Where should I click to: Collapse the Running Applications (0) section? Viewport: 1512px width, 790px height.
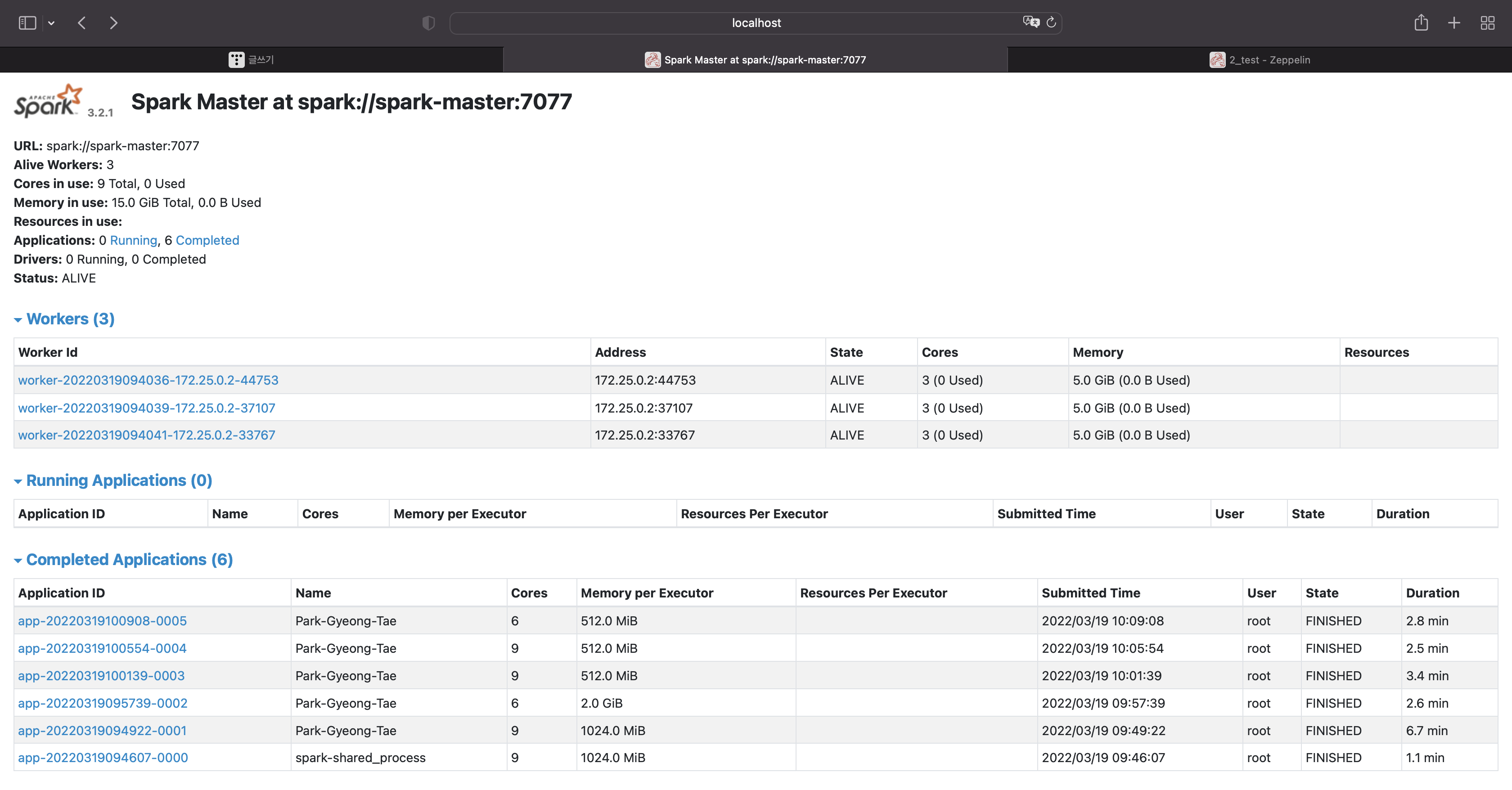112,480
